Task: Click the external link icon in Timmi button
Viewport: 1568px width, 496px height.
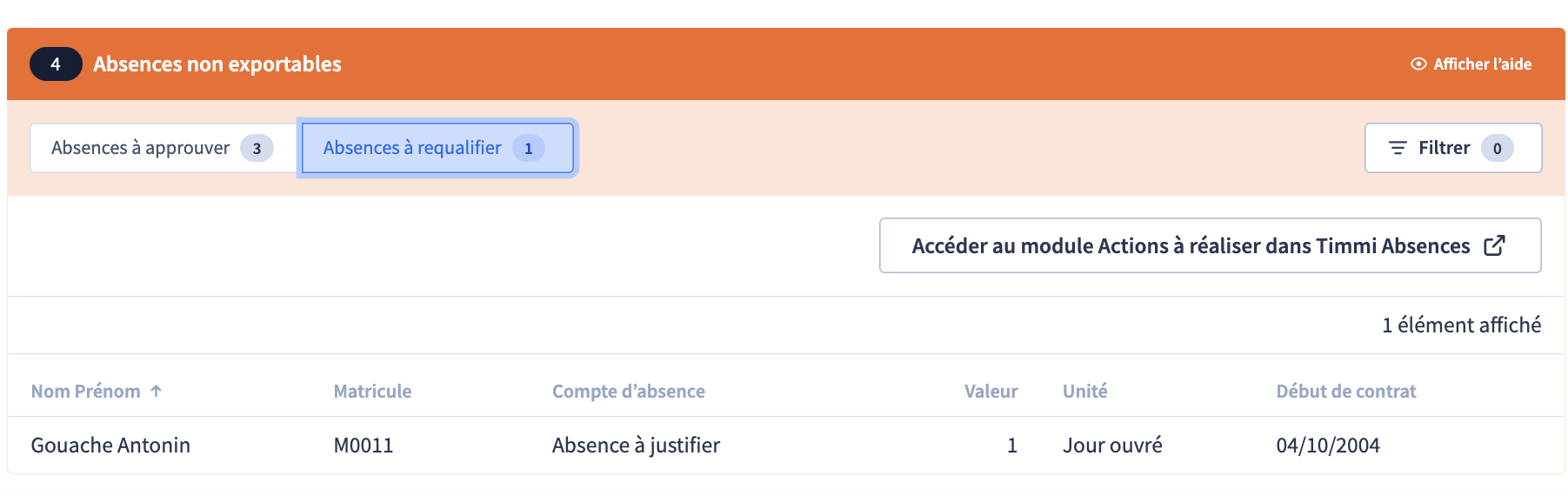Action: [x=1494, y=246]
